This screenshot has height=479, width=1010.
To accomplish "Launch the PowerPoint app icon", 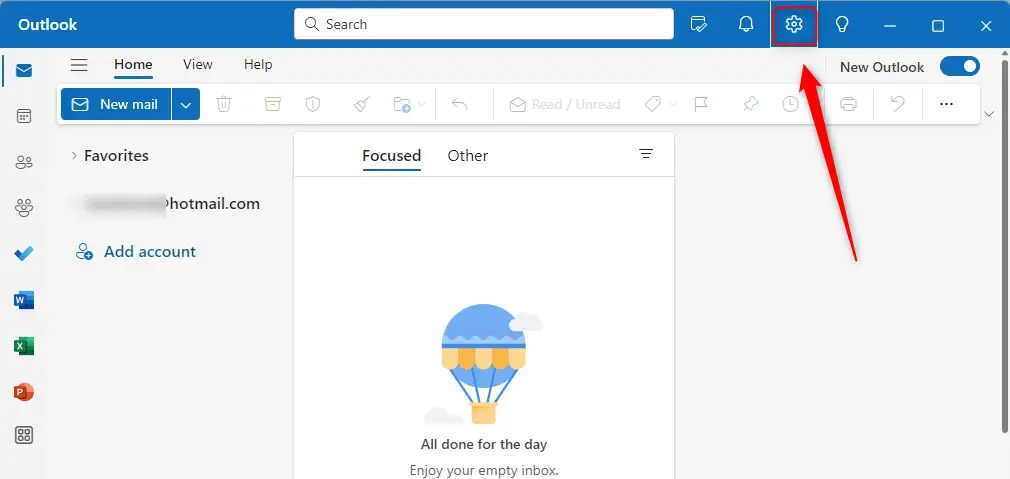I will click(24, 392).
